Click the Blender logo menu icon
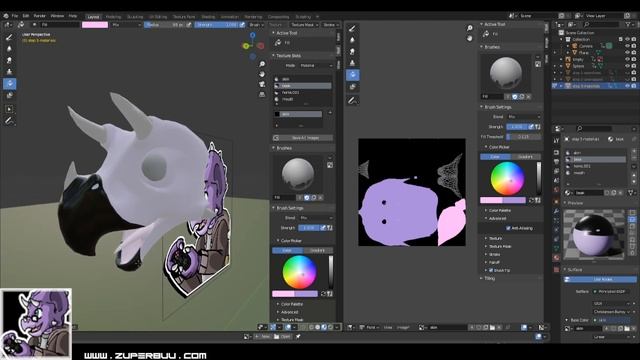The image size is (640, 360). pyautogui.click(x=6, y=16)
